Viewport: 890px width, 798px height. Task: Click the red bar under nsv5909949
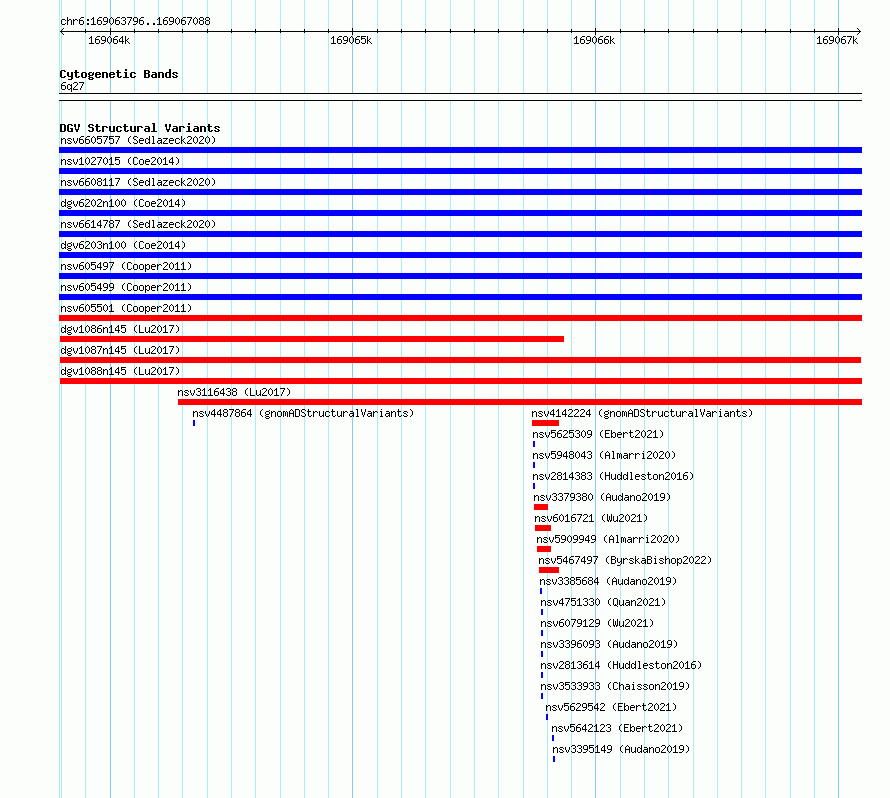544,549
